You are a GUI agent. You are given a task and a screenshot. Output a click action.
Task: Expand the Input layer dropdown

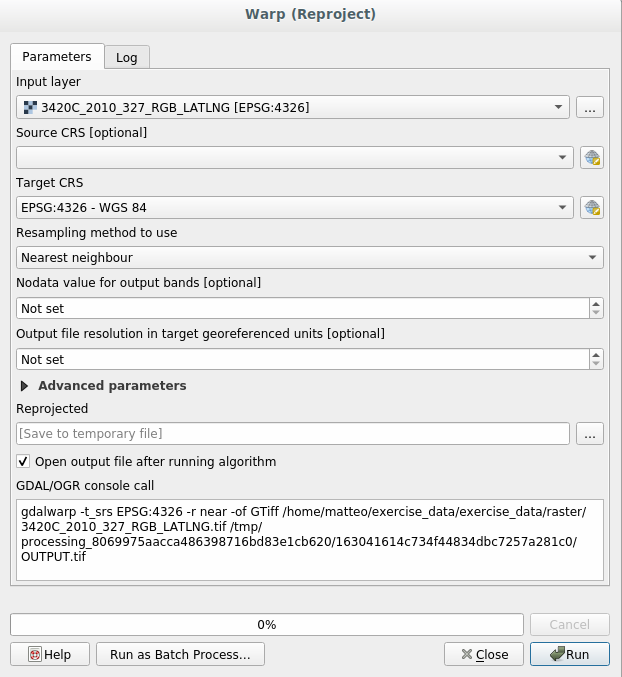click(293, 107)
